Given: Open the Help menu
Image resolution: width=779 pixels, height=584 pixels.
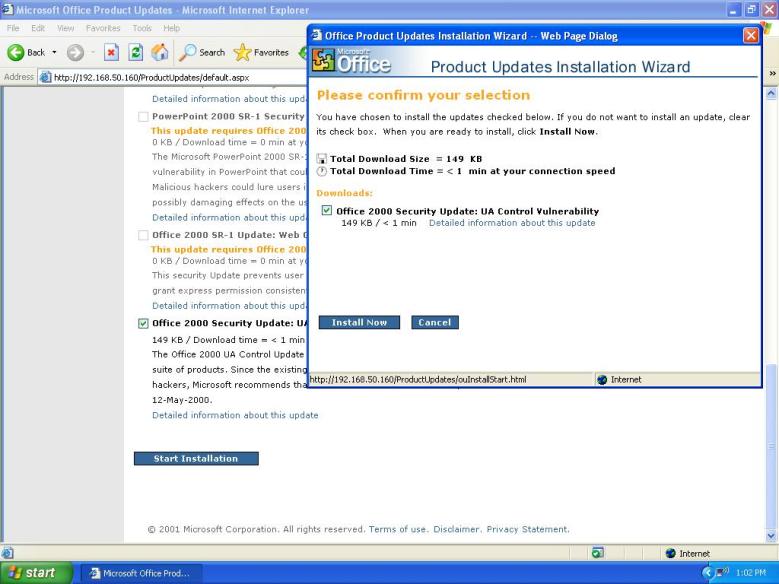Looking at the screenshot, I should 171,28.
